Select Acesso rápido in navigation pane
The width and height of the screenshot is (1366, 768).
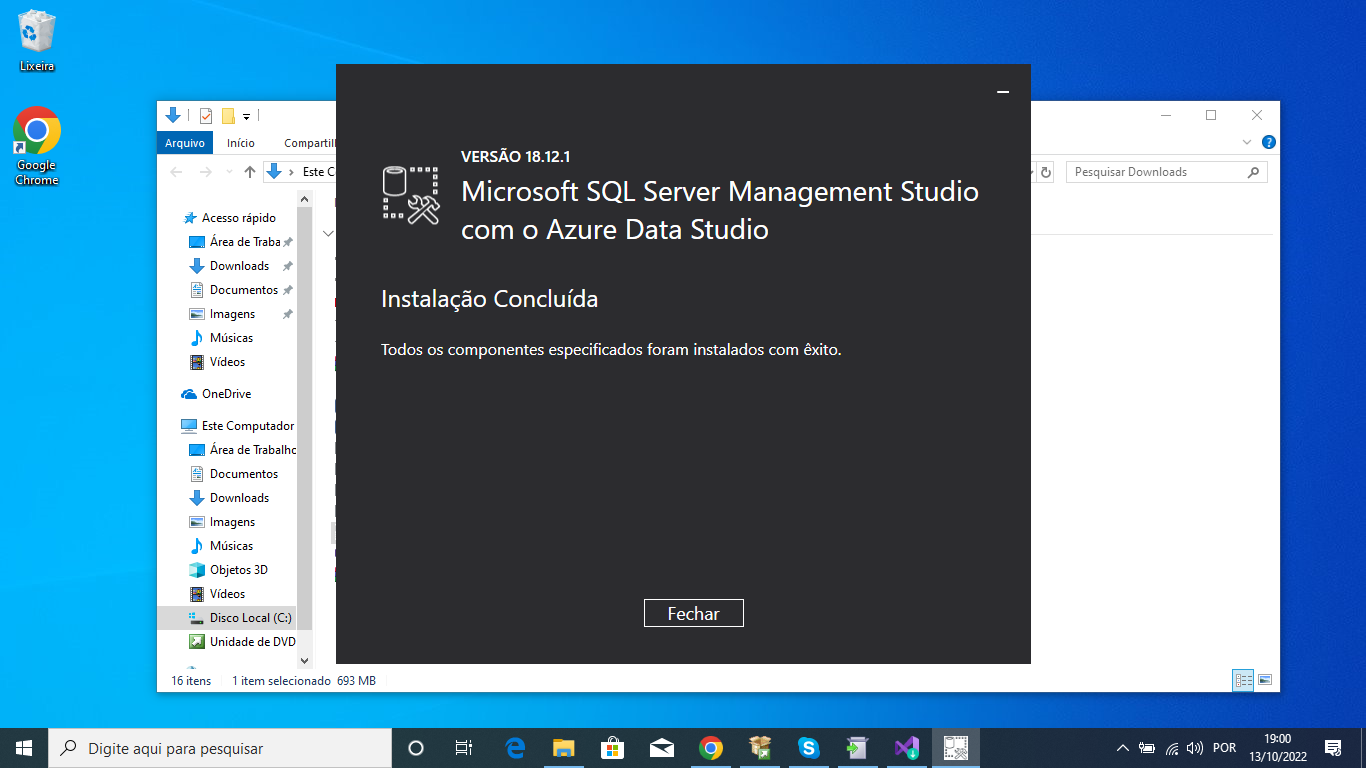pos(229,218)
